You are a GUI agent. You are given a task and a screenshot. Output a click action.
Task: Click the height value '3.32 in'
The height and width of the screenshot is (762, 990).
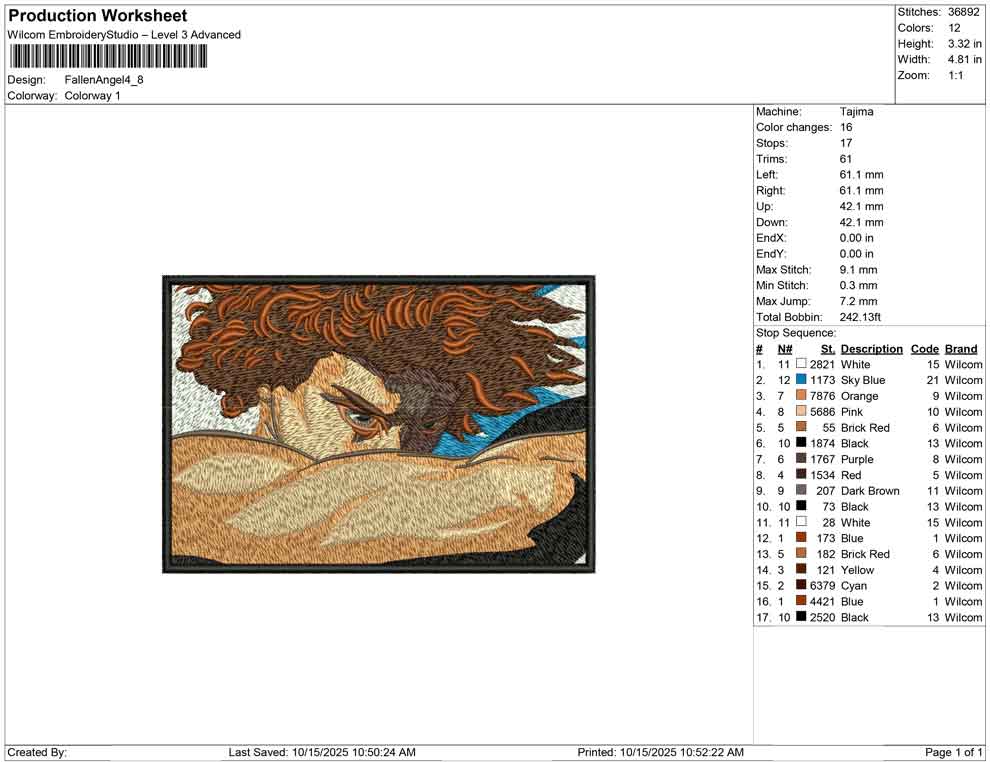pyautogui.click(x=965, y=44)
